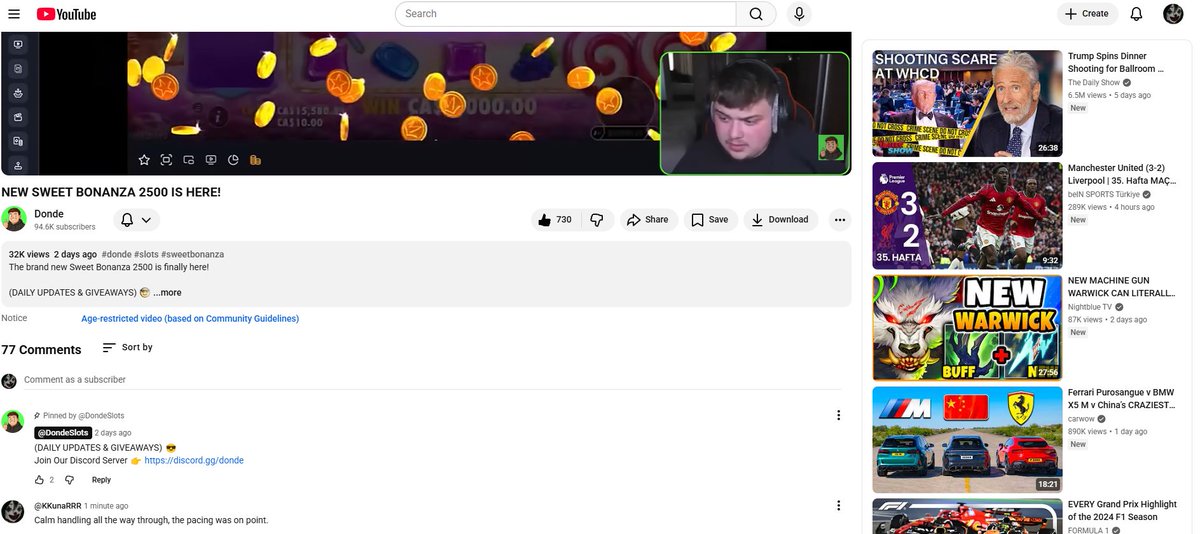1200x534 pixels.
Task: Open EVERY Grand Prix Highlight title
Action: tap(1120, 511)
